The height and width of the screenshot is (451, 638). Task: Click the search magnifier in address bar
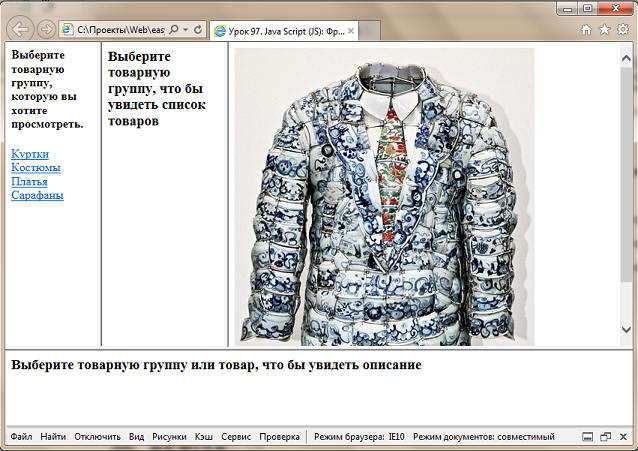point(174,30)
